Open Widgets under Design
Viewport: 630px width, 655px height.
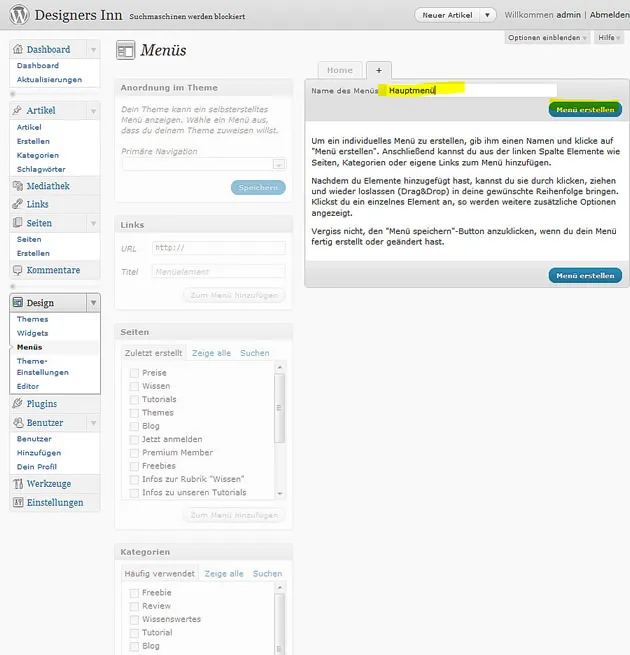click(x=33, y=333)
